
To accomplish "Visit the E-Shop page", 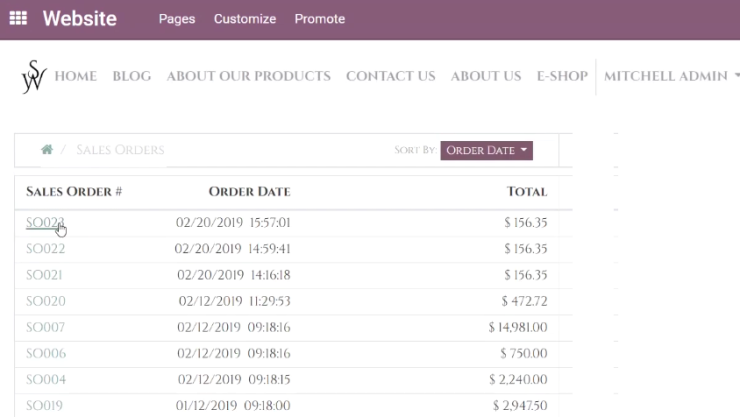I will [x=562, y=76].
